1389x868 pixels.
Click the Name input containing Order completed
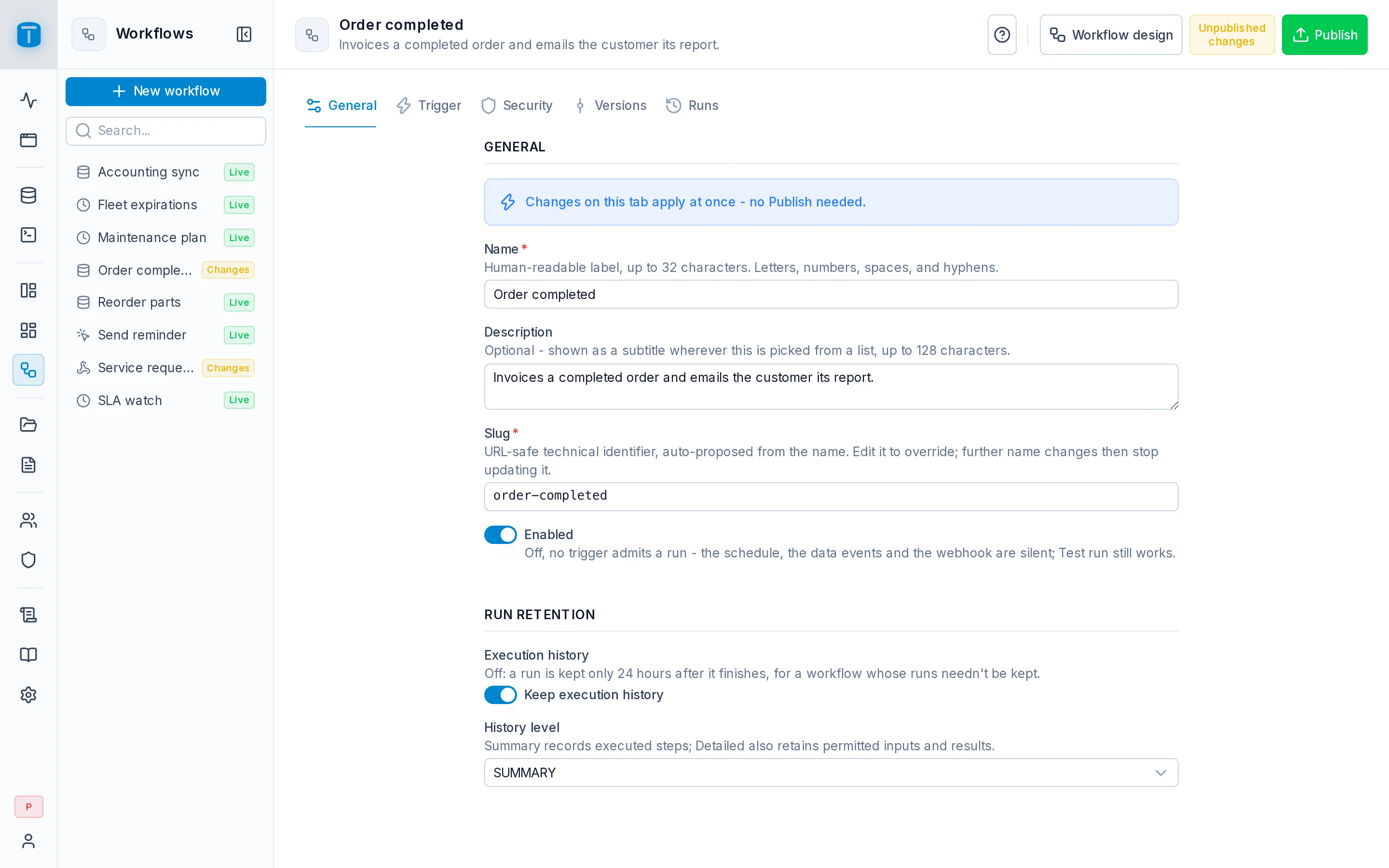coord(831,294)
